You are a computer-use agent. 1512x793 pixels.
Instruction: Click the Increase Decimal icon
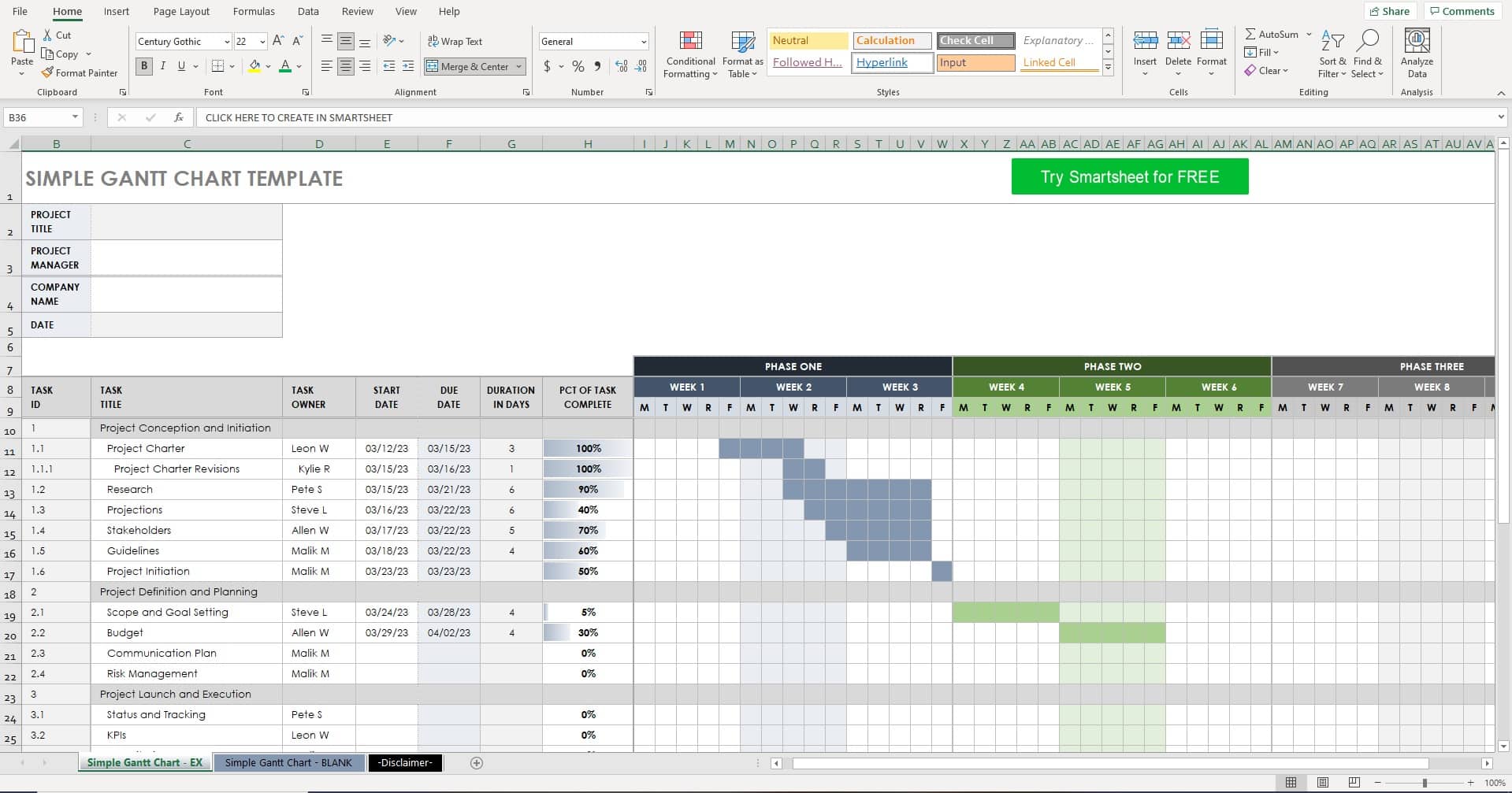pyautogui.click(x=622, y=66)
